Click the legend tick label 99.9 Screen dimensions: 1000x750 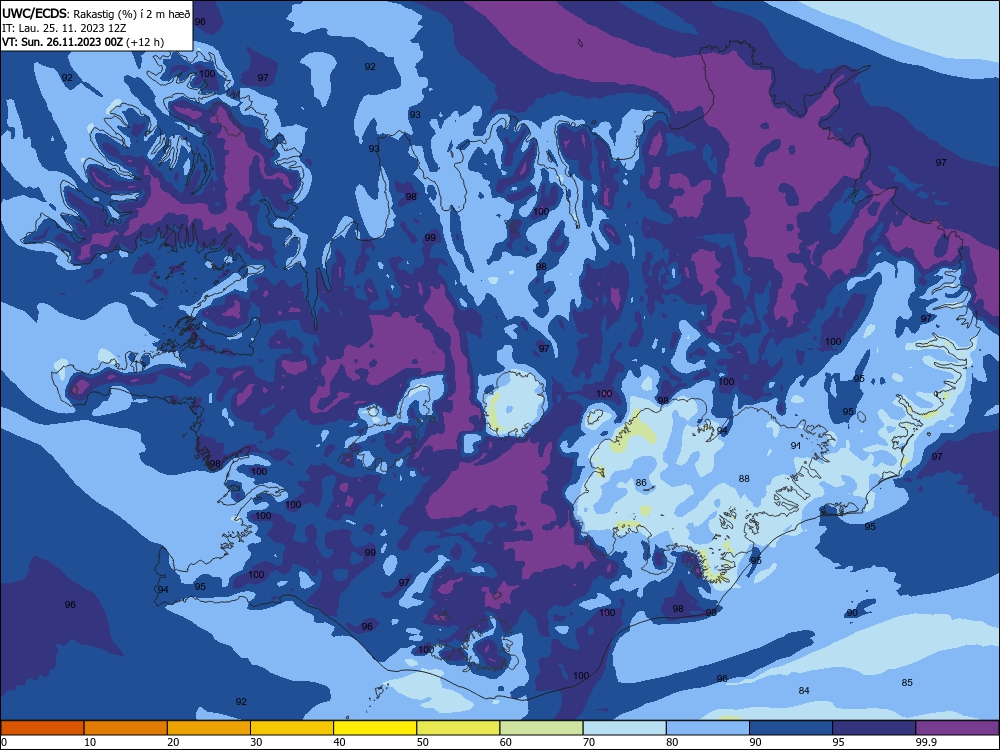click(926, 742)
